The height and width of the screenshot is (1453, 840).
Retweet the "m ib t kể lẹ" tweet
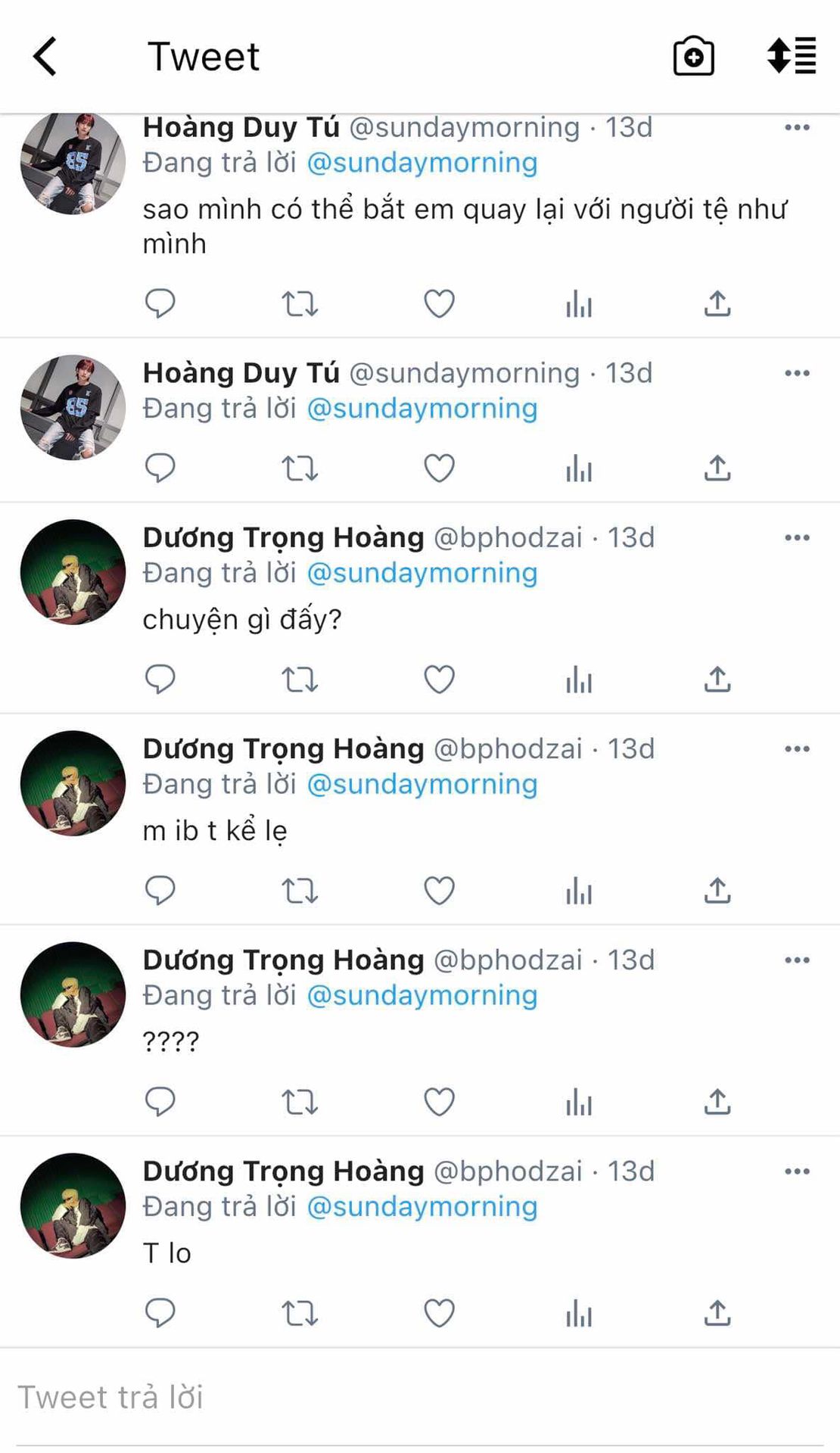(x=300, y=891)
